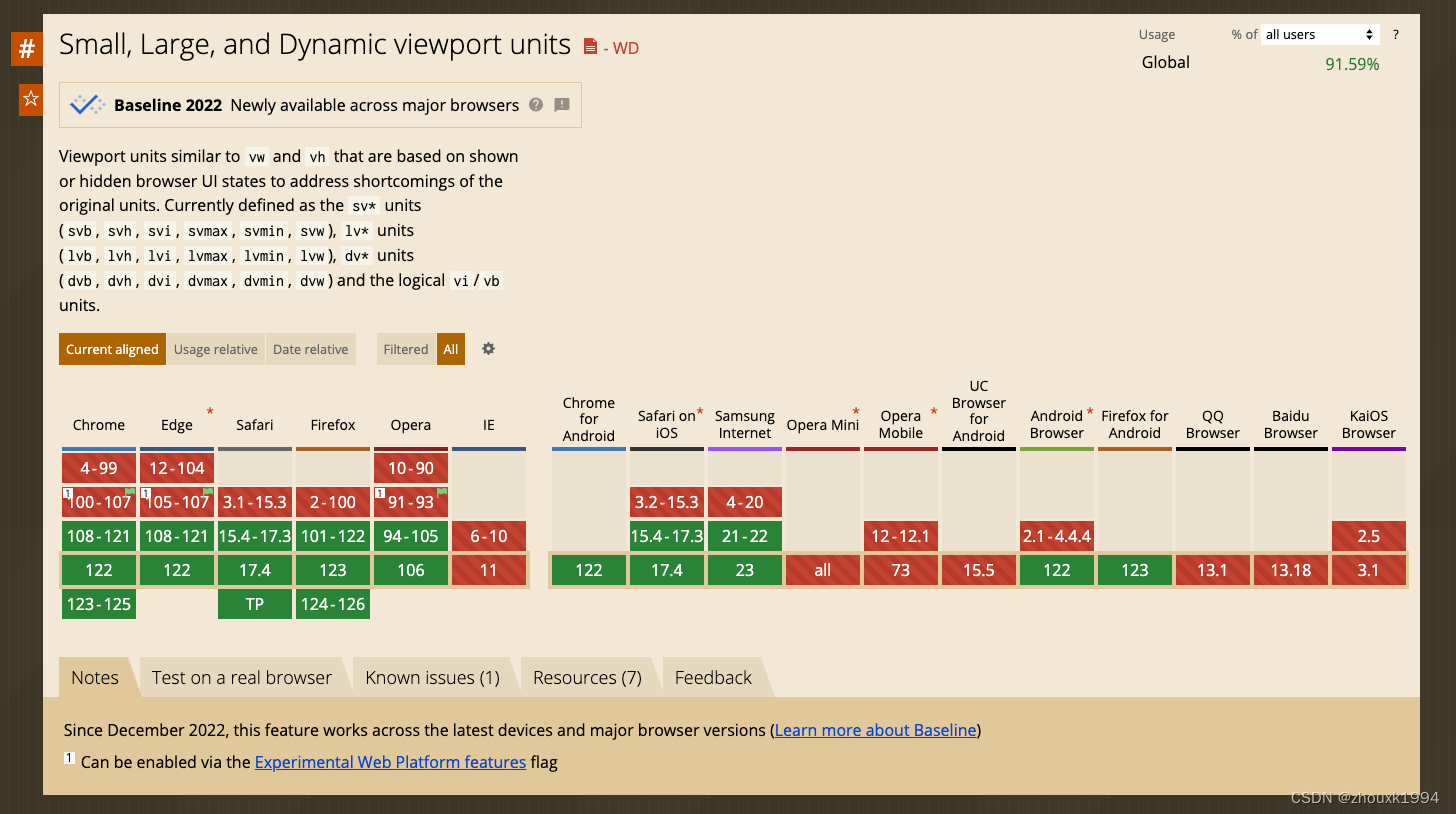Follow Learn more about Baseline link
The image size is (1456, 814).
coord(875,730)
